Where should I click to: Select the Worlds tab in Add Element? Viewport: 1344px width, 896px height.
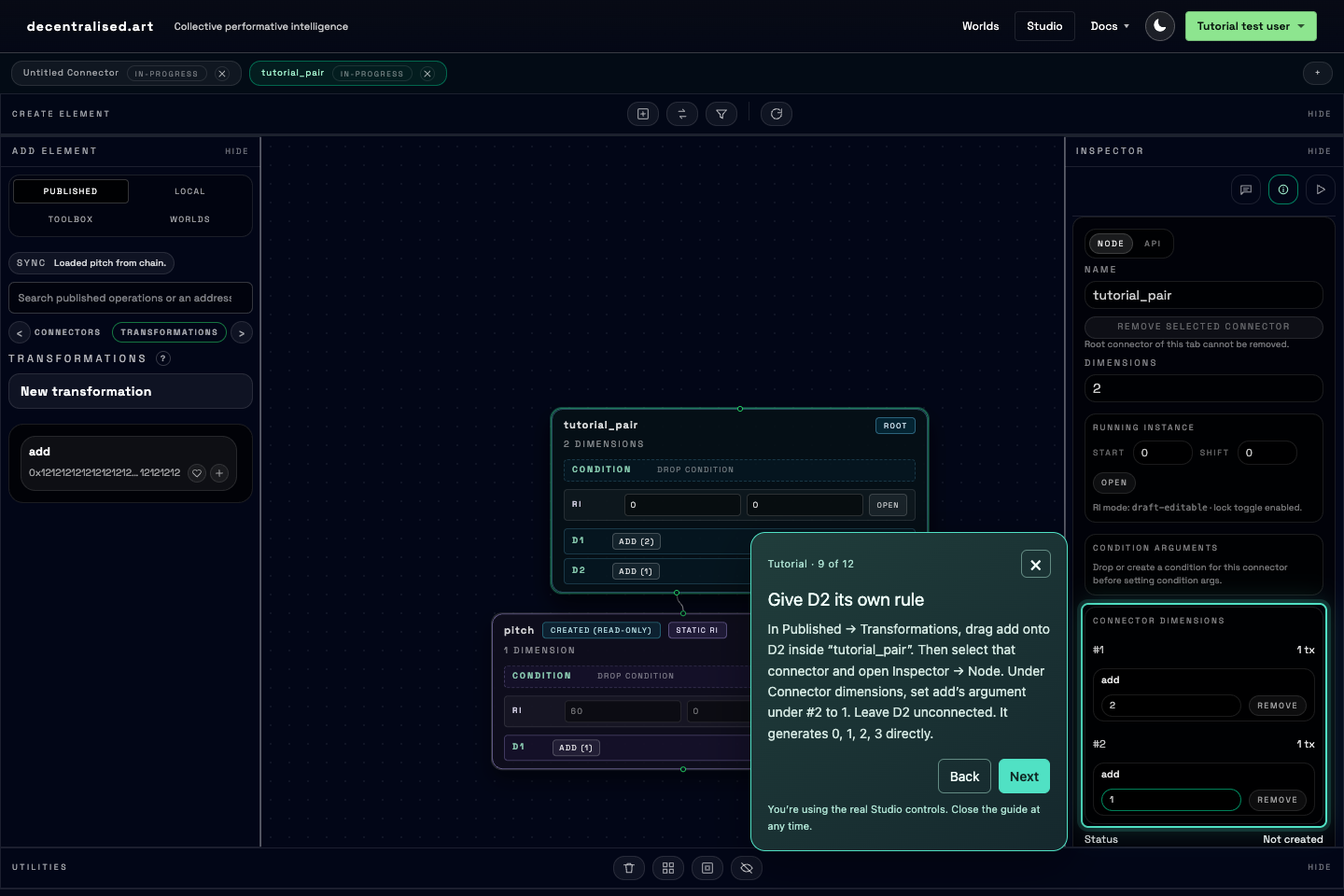(189, 219)
